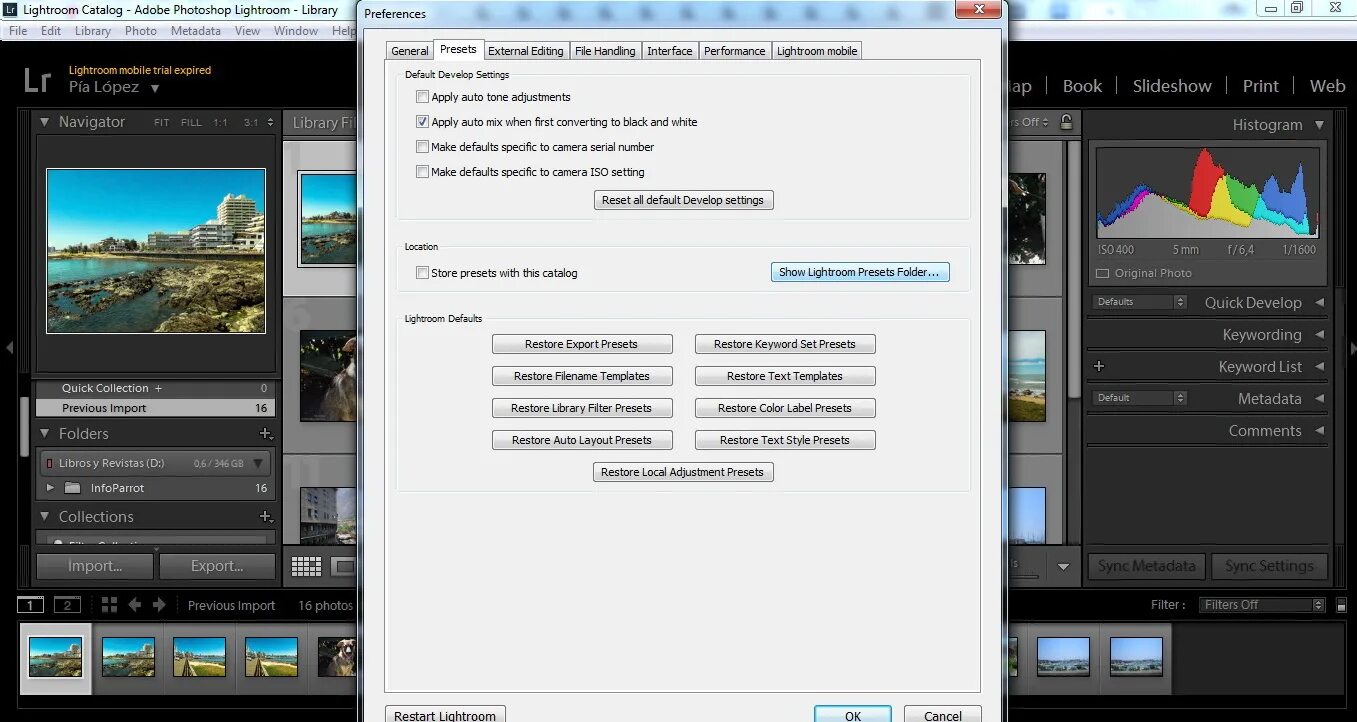Click the Lr logo identity plate

37,81
